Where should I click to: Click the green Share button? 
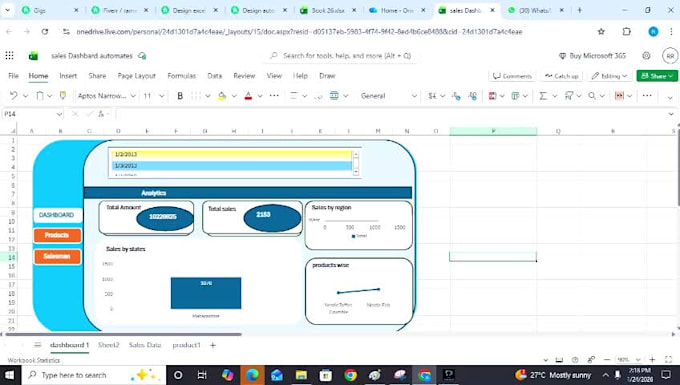657,76
